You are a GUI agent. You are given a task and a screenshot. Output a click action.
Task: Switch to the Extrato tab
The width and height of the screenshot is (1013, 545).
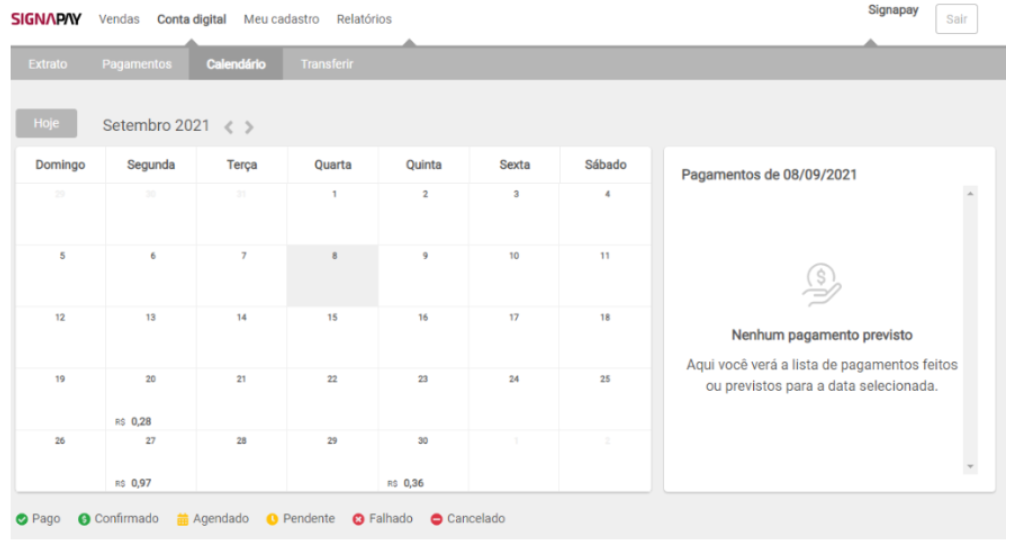click(48, 64)
